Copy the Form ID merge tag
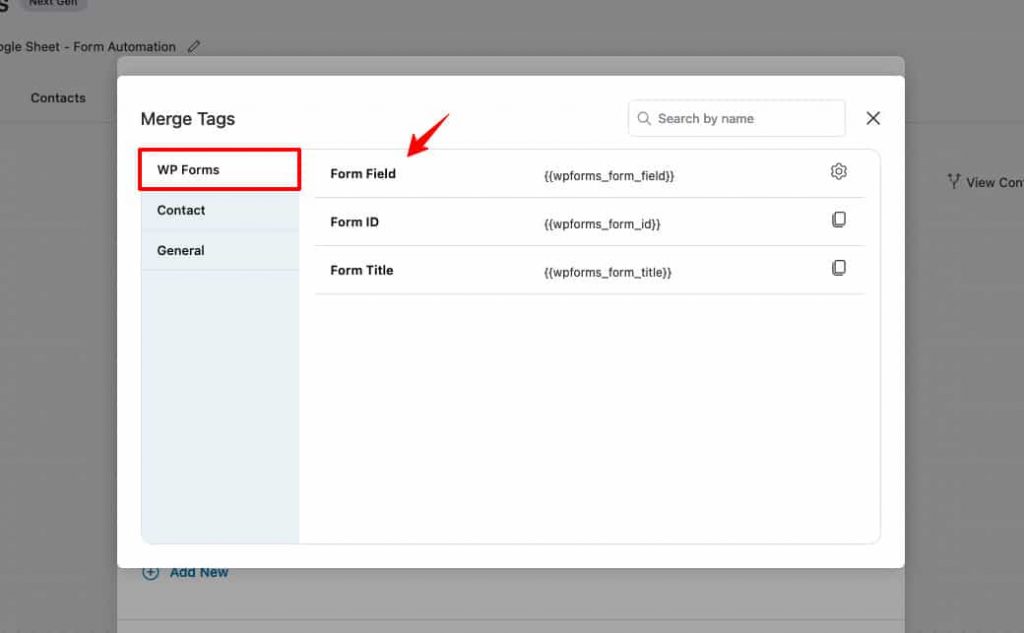Image resolution: width=1024 pixels, height=633 pixels. point(839,219)
